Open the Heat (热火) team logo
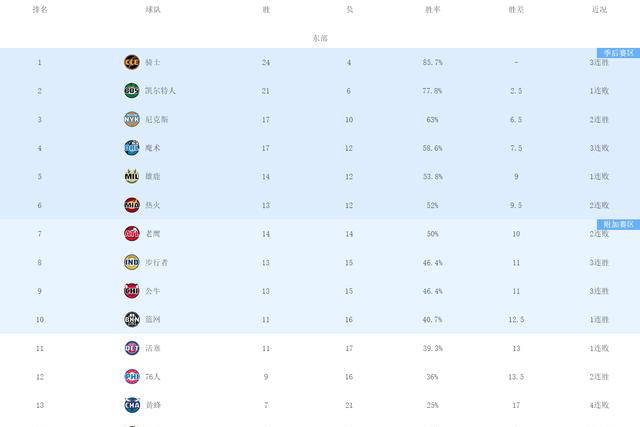 (131, 205)
